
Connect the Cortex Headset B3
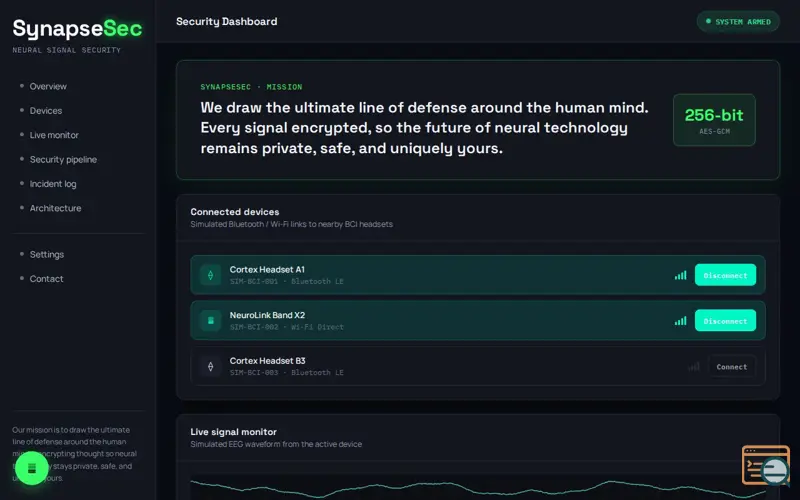(731, 367)
